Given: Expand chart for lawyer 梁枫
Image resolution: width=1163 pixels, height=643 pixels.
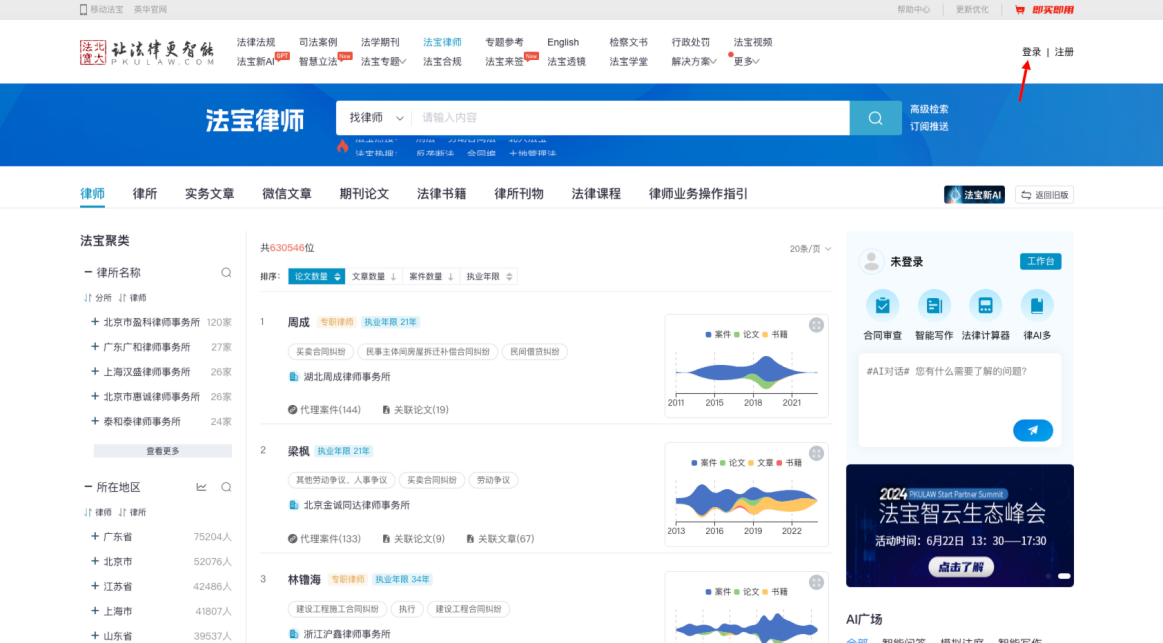Looking at the screenshot, I should pyautogui.click(x=816, y=453).
